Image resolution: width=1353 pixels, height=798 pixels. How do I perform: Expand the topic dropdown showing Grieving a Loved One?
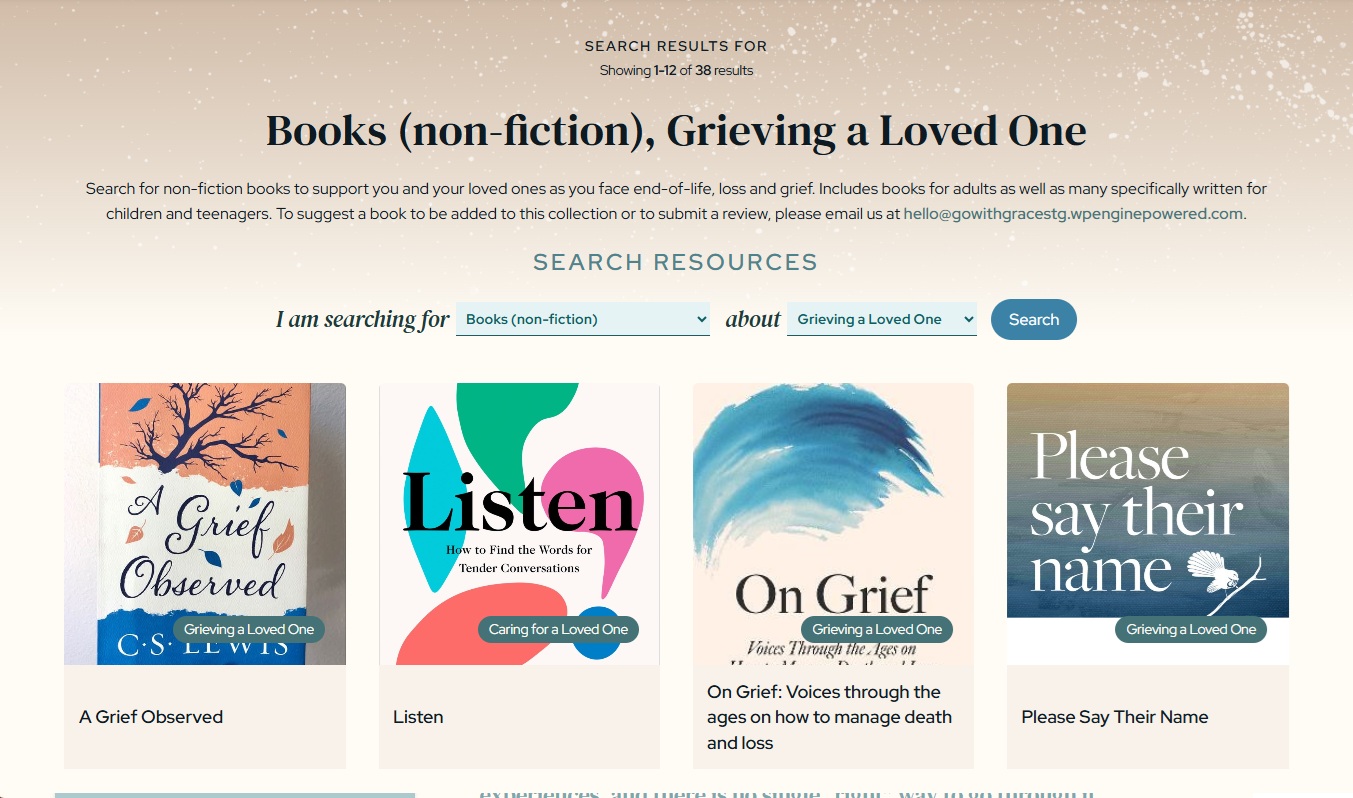click(882, 319)
